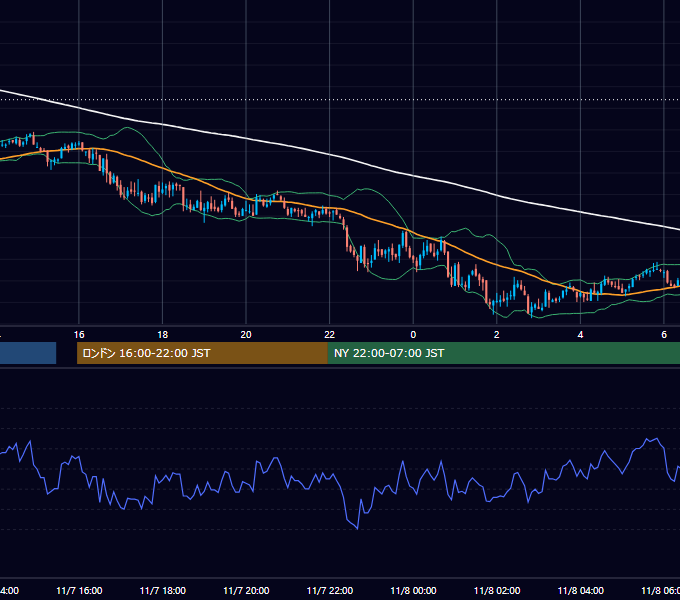
Task: Click hour label 20 on price chart axis
Action: click(246, 335)
